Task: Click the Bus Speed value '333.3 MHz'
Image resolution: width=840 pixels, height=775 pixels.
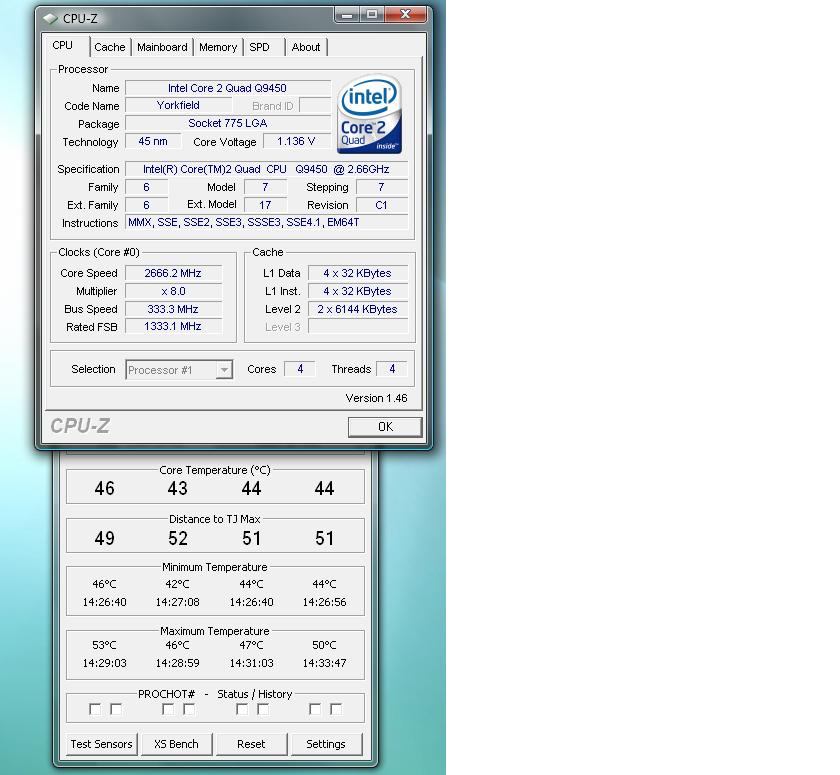Action: 173,309
